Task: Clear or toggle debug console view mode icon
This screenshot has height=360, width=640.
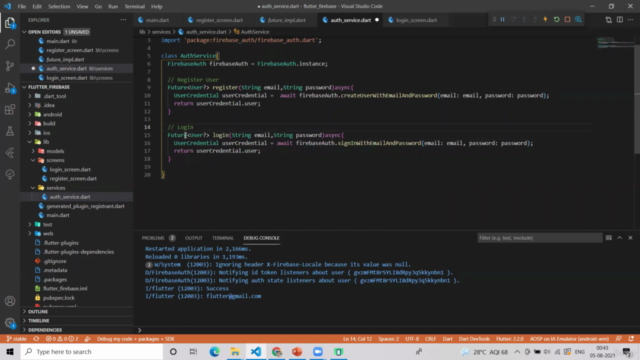Action: (x=609, y=238)
